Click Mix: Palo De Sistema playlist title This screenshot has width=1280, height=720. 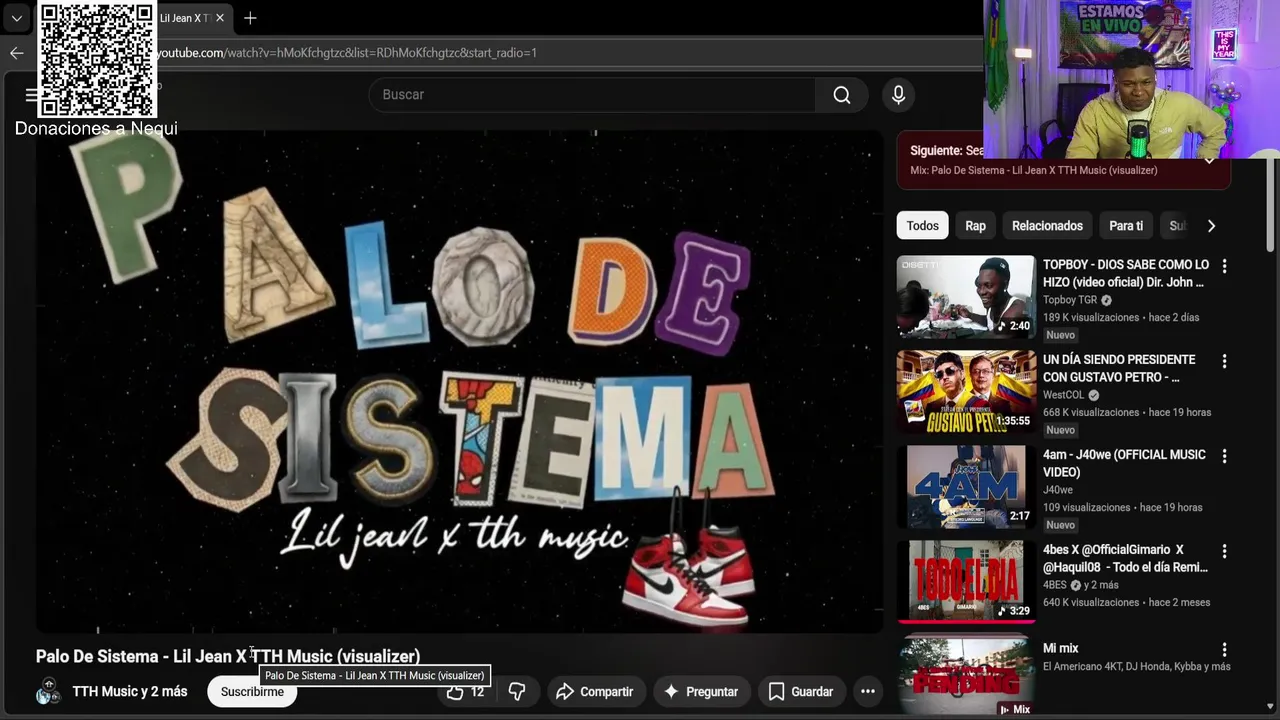click(x=1034, y=171)
